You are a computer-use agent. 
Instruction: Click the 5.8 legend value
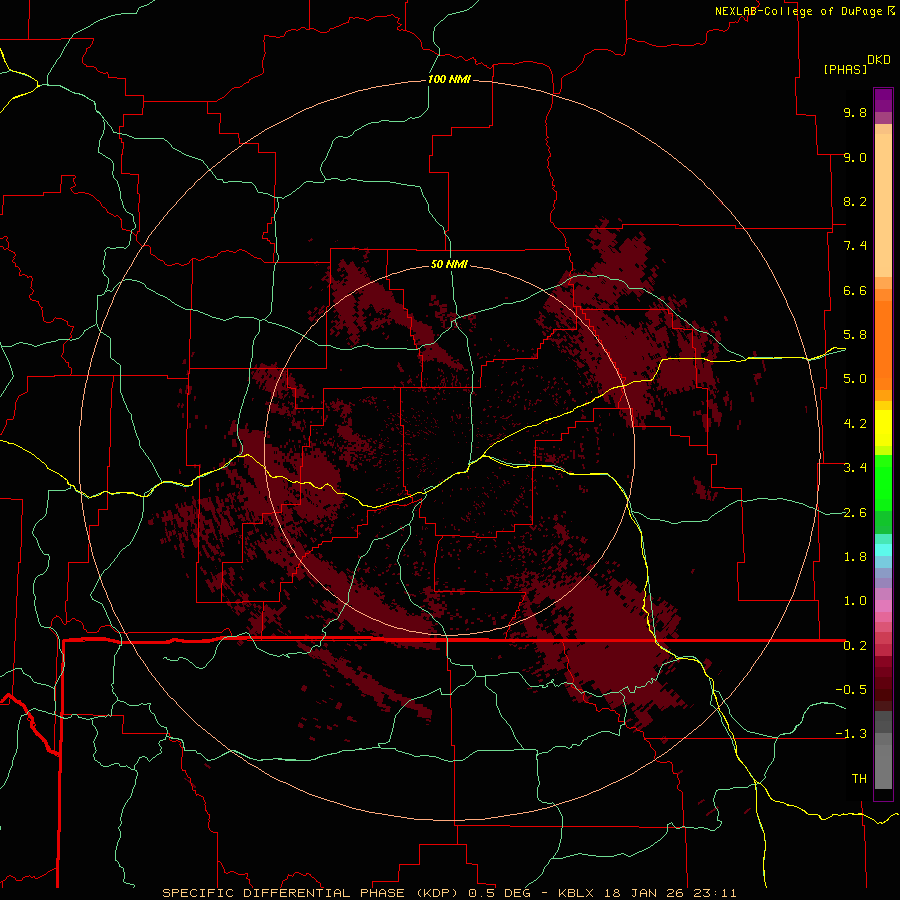(x=855, y=335)
